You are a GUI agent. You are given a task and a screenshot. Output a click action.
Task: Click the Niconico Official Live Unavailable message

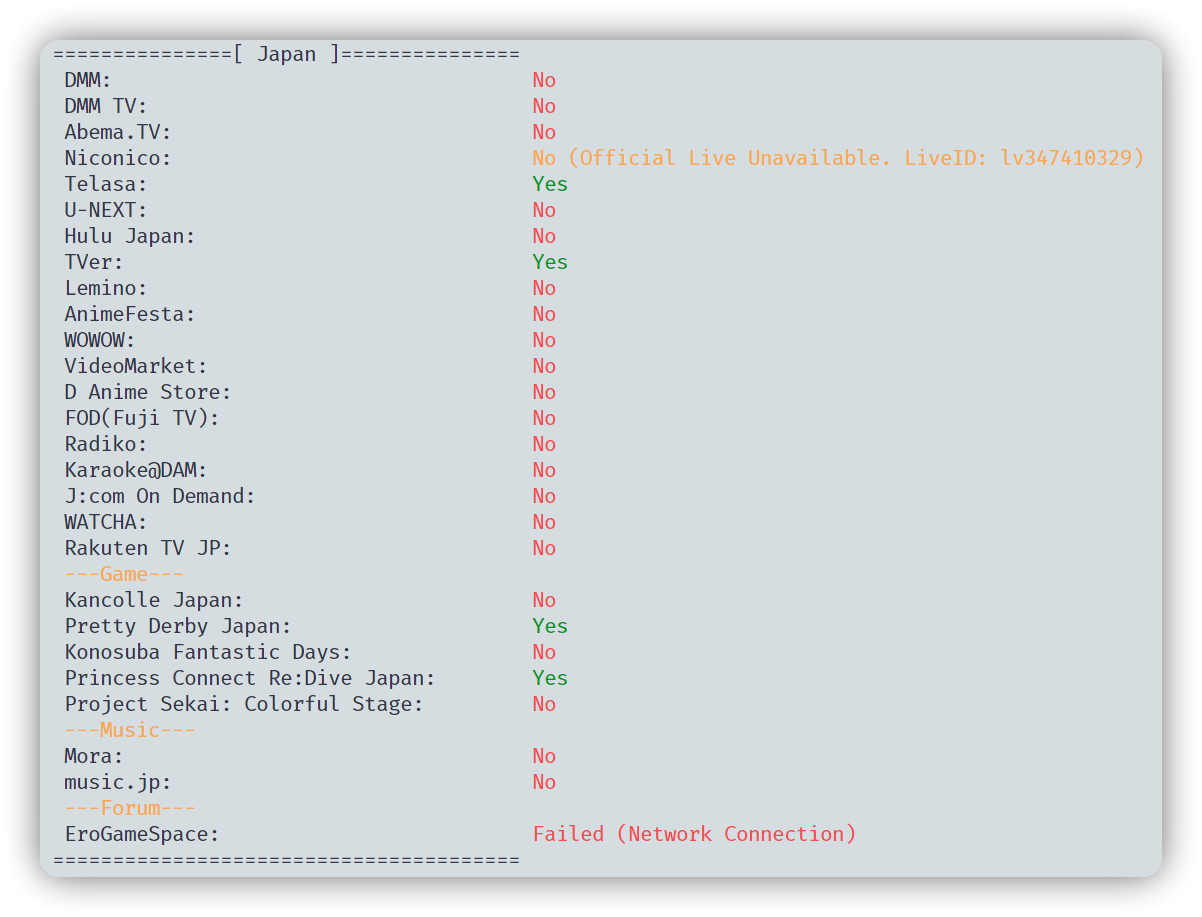tap(838, 158)
